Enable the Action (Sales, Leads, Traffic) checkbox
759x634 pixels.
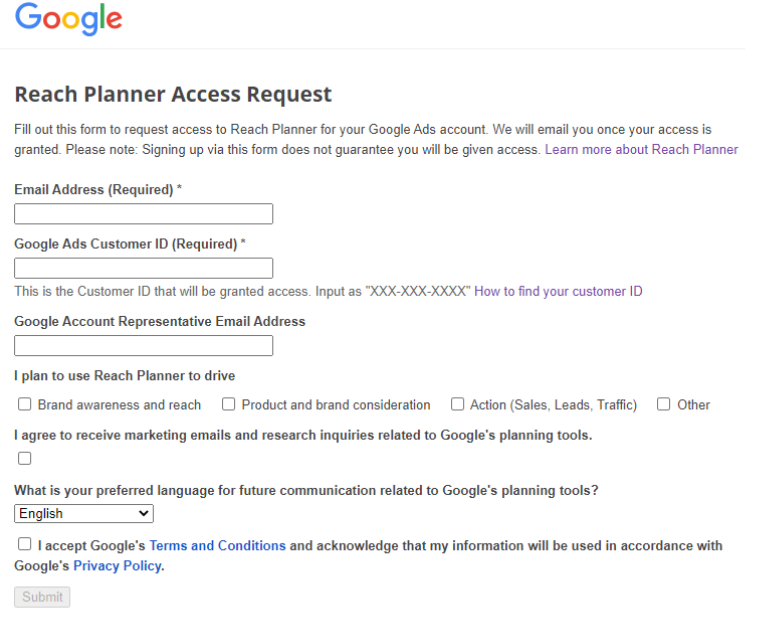pyautogui.click(x=458, y=405)
